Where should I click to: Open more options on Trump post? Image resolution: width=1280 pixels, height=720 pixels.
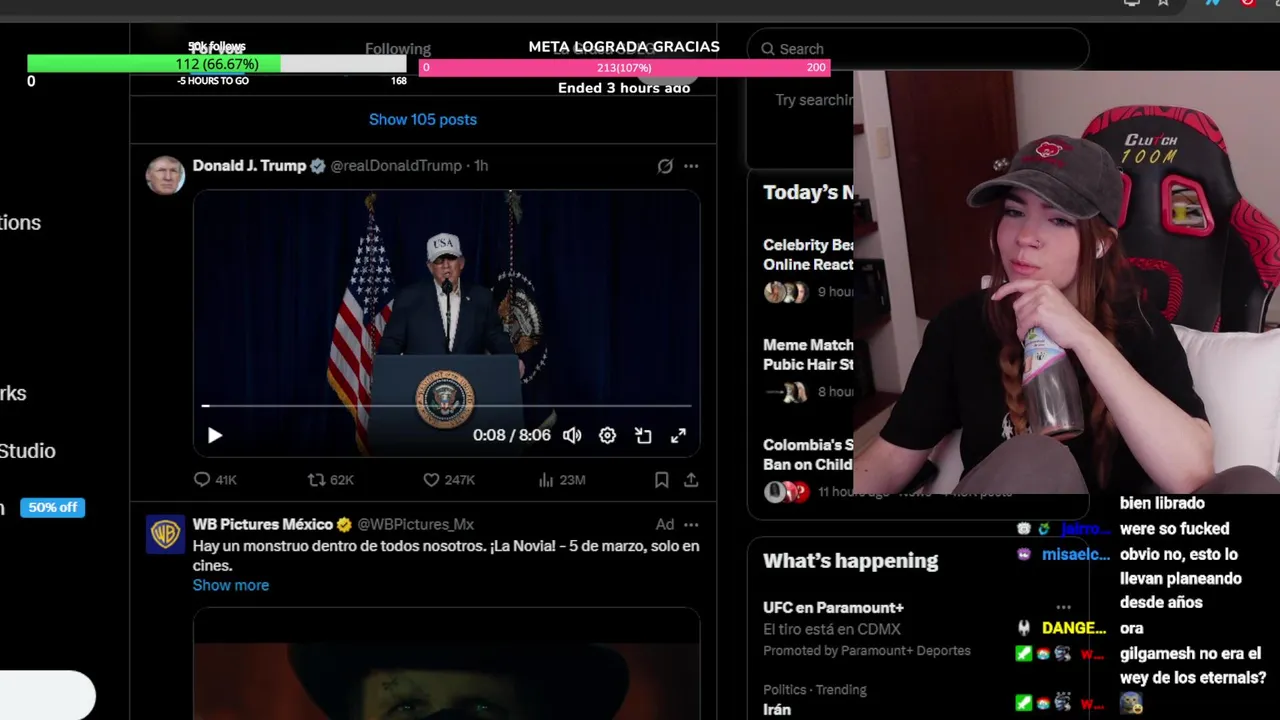(691, 166)
